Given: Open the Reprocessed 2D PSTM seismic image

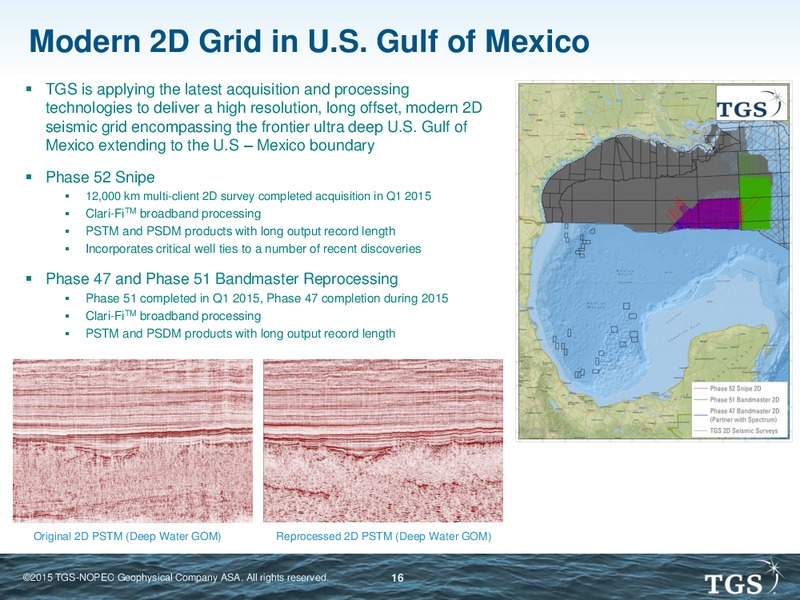Looking at the screenshot, I should tap(383, 441).
